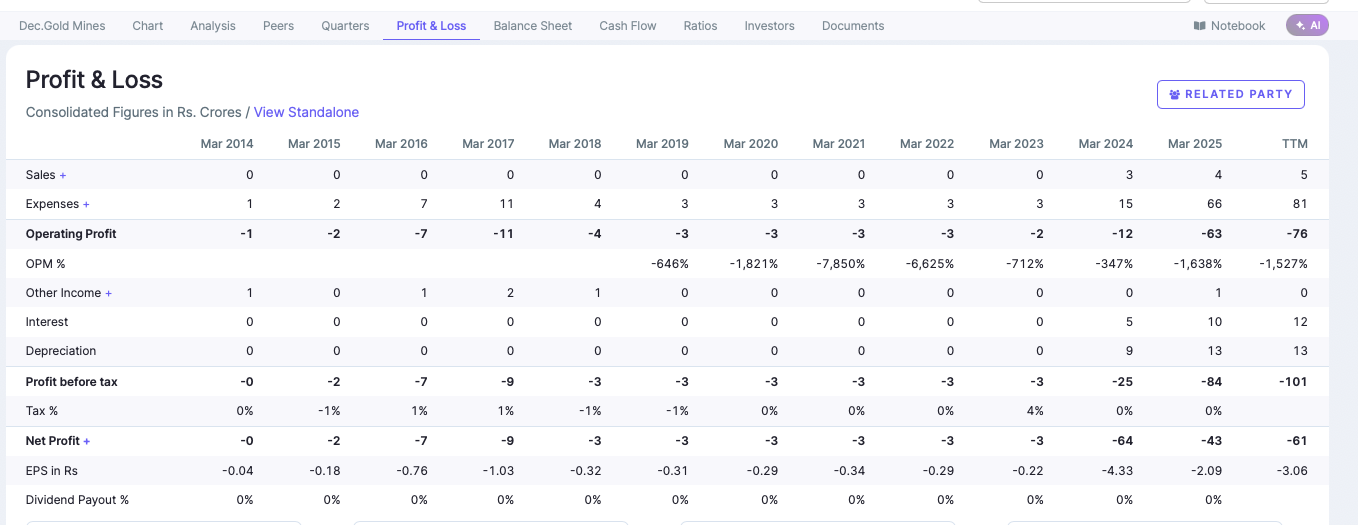Screen dimensions: 1358x525
Task: View the Investors section
Action: coord(769,26)
